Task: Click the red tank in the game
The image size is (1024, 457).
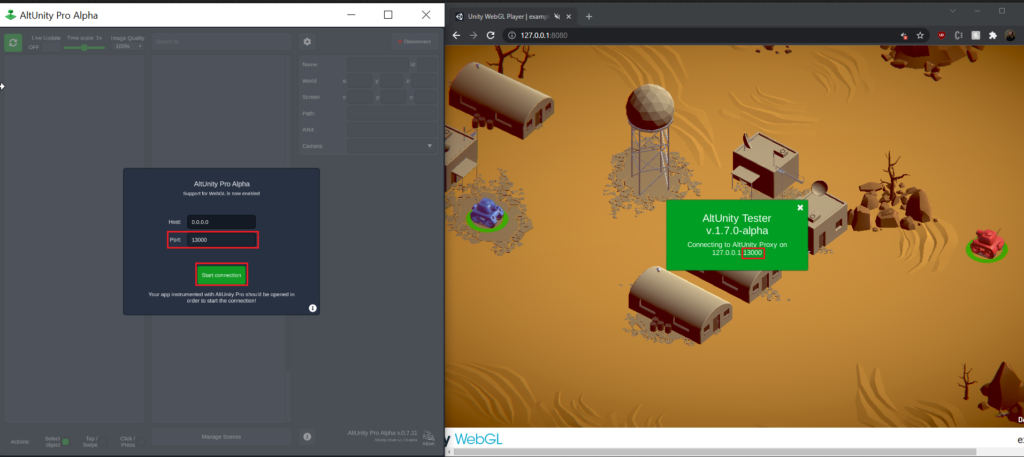Action: pyautogui.click(x=985, y=242)
